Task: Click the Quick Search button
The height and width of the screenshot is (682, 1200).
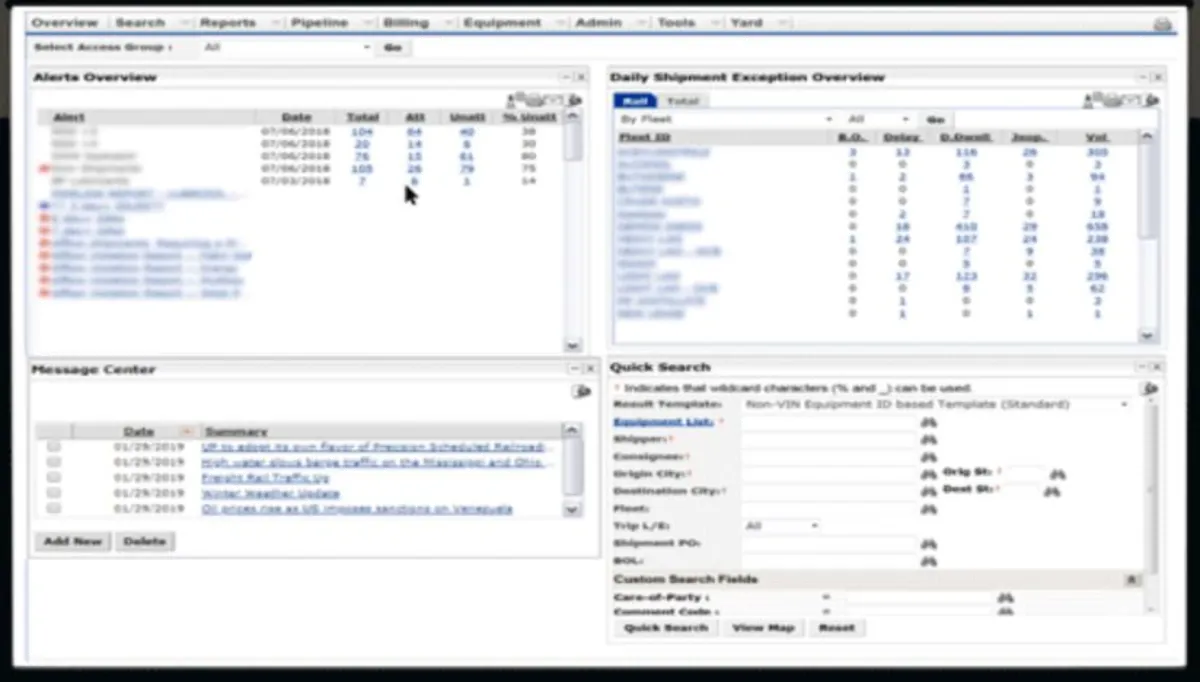Action: 666,628
